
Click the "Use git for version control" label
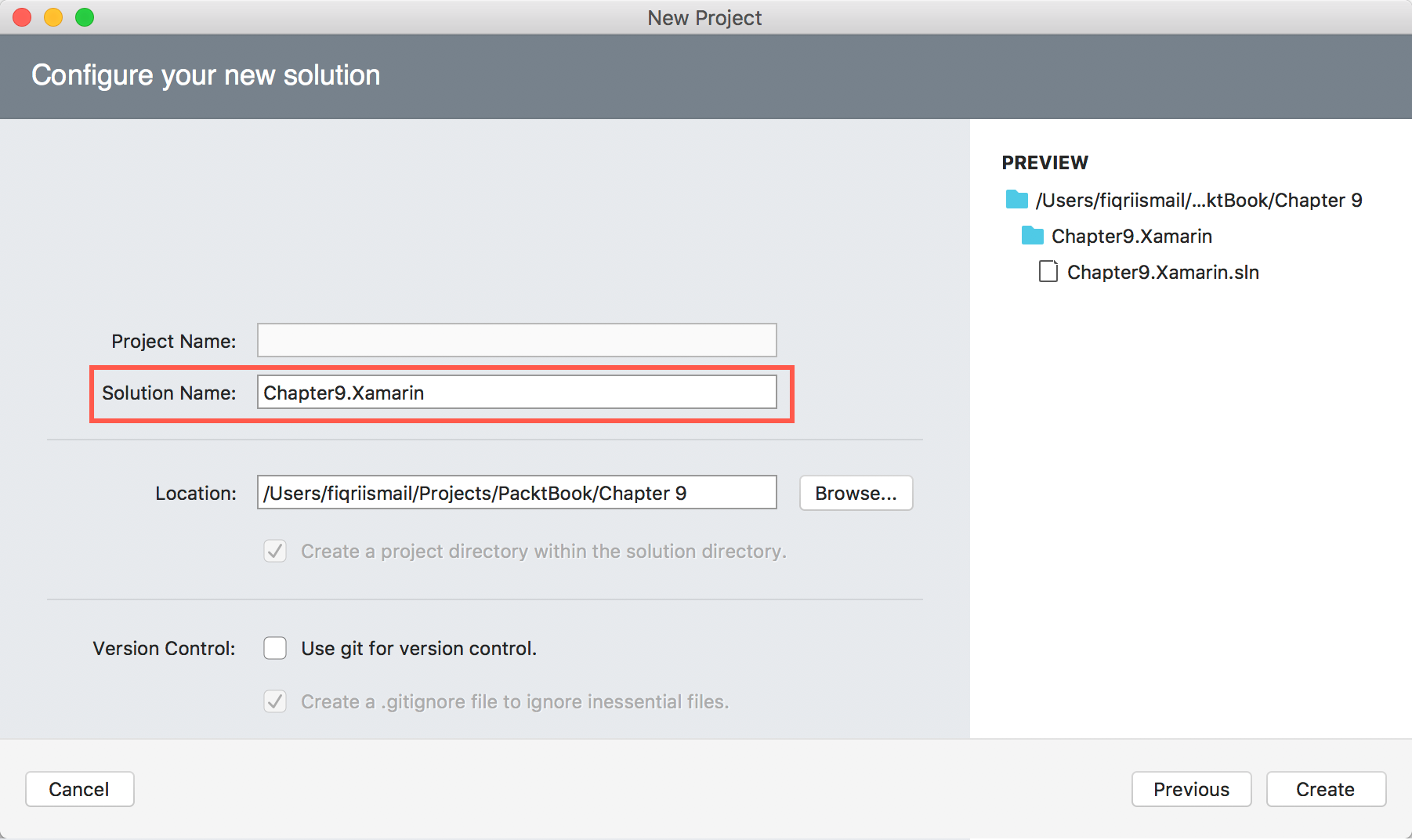(418, 649)
